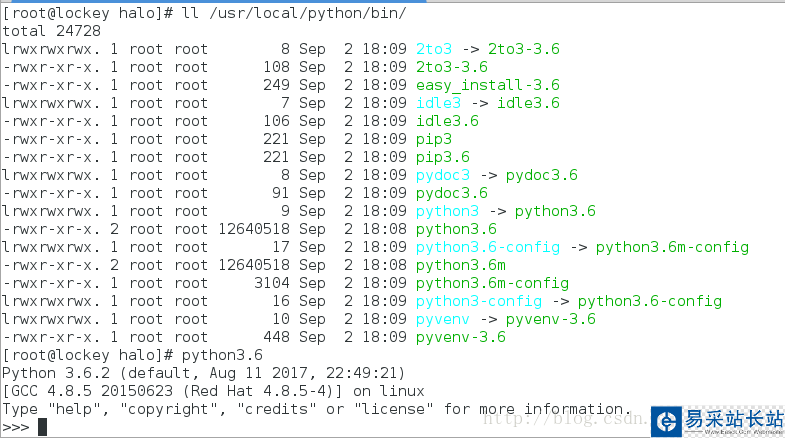
Task: Click the cyan python3-config symlink name
Action: tap(479, 301)
